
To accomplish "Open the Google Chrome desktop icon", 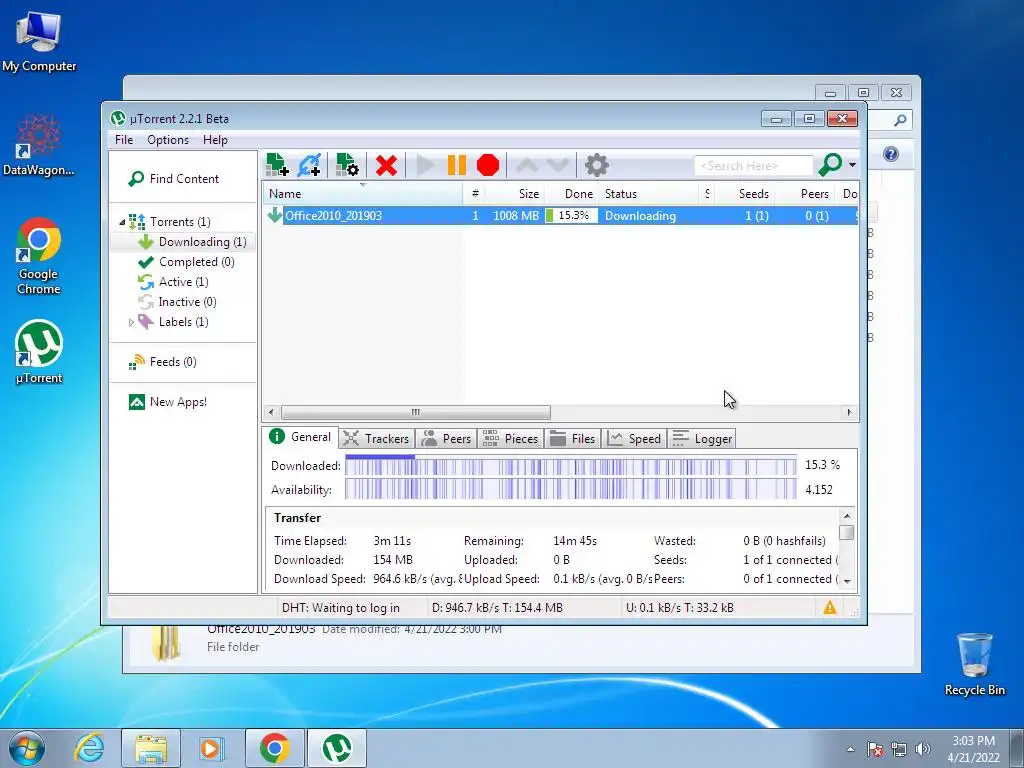I will coord(39,256).
